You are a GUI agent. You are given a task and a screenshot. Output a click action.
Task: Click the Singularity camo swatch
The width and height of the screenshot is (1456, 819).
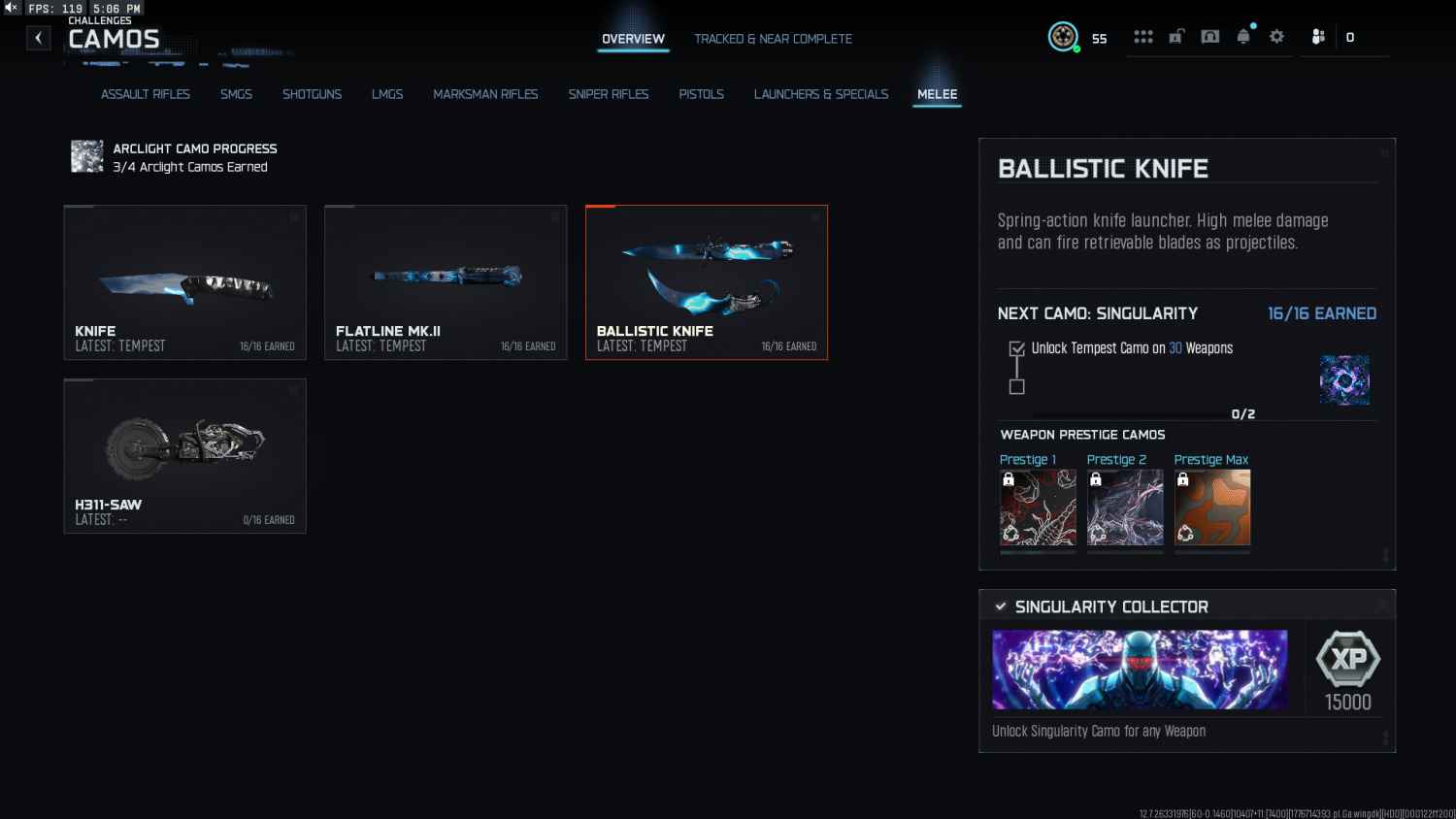(x=1344, y=379)
